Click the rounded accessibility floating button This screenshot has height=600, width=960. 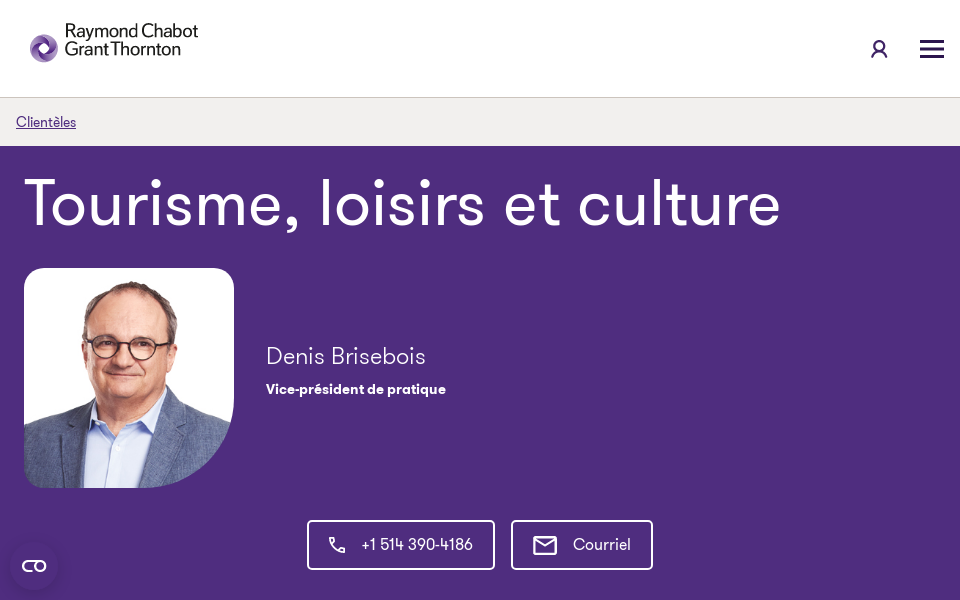(x=34, y=566)
